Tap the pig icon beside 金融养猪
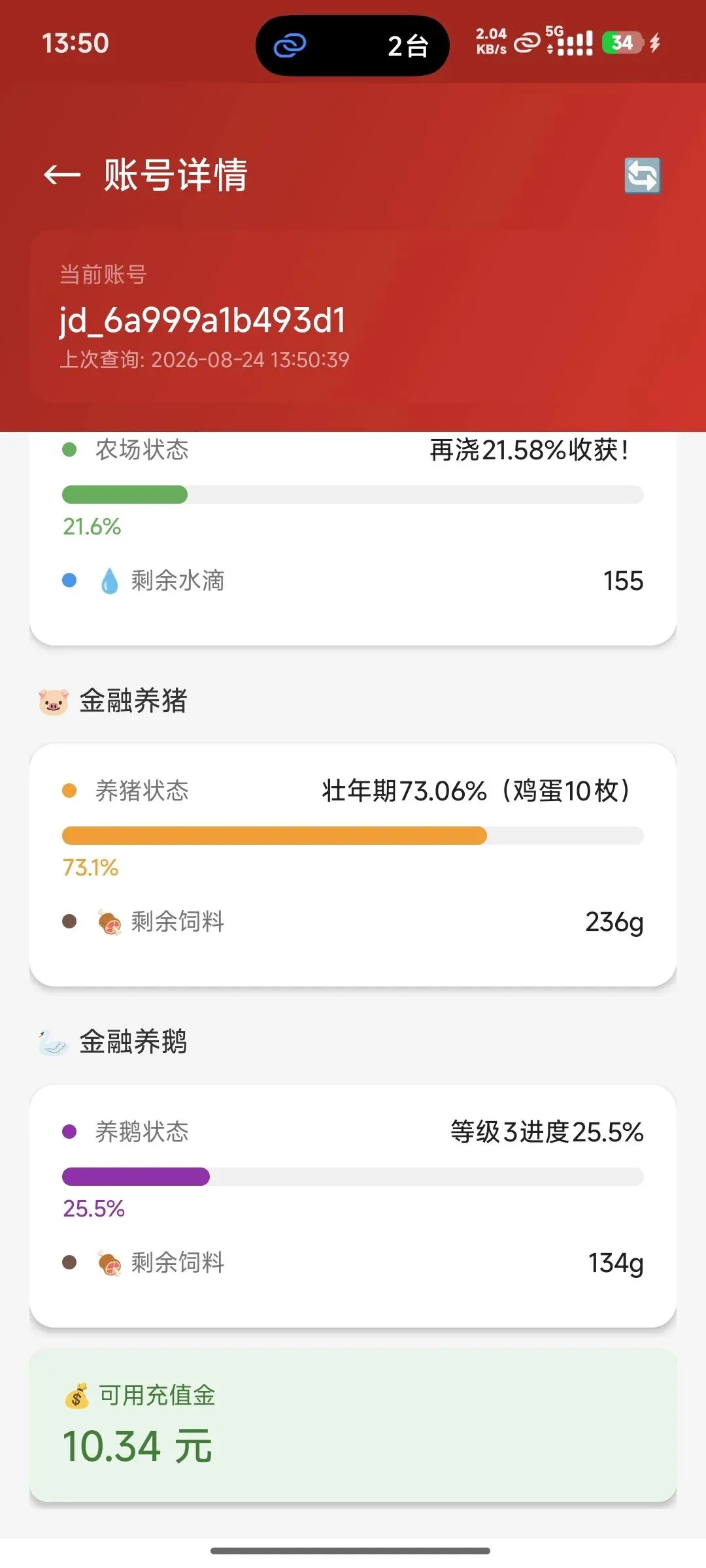The width and height of the screenshot is (706, 1568). tap(54, 702)
